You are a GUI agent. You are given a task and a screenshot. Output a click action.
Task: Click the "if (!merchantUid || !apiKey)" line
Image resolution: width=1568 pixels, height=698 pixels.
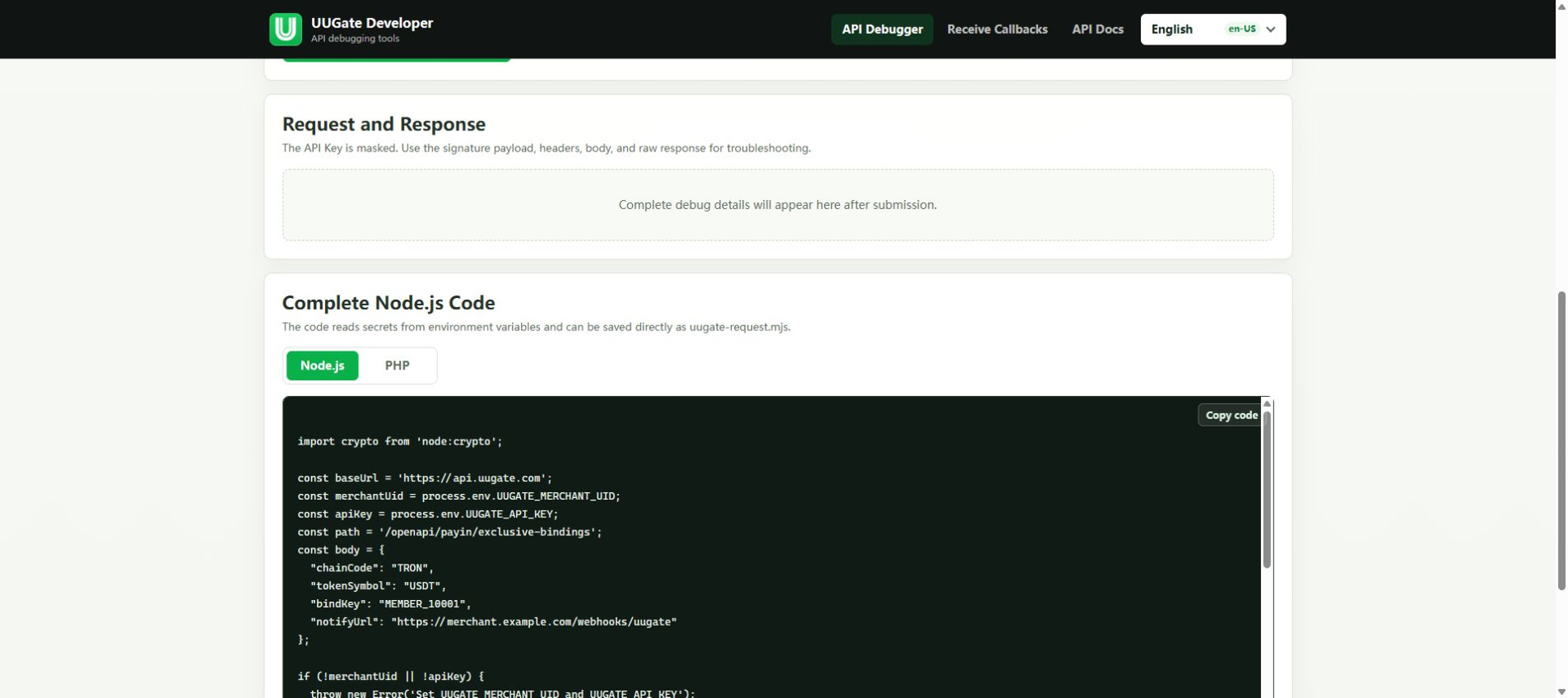(x=390, y=676)
